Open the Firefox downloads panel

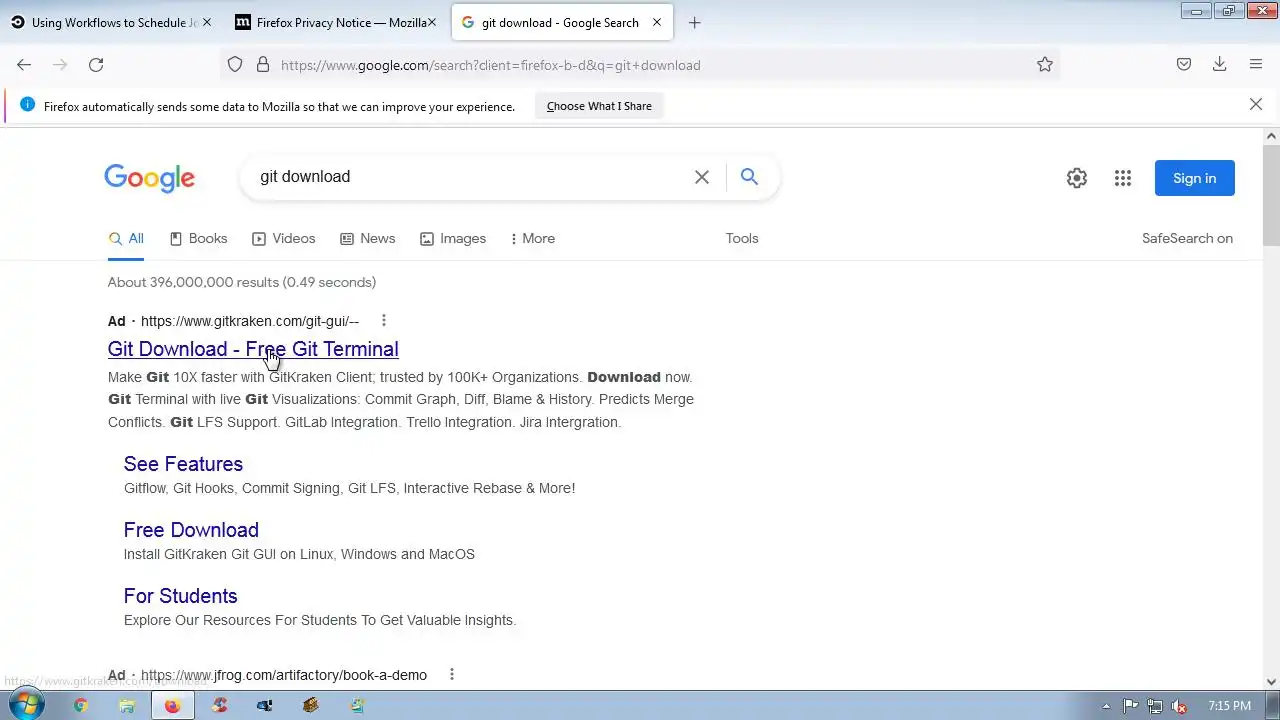(x=1220, y=65)
